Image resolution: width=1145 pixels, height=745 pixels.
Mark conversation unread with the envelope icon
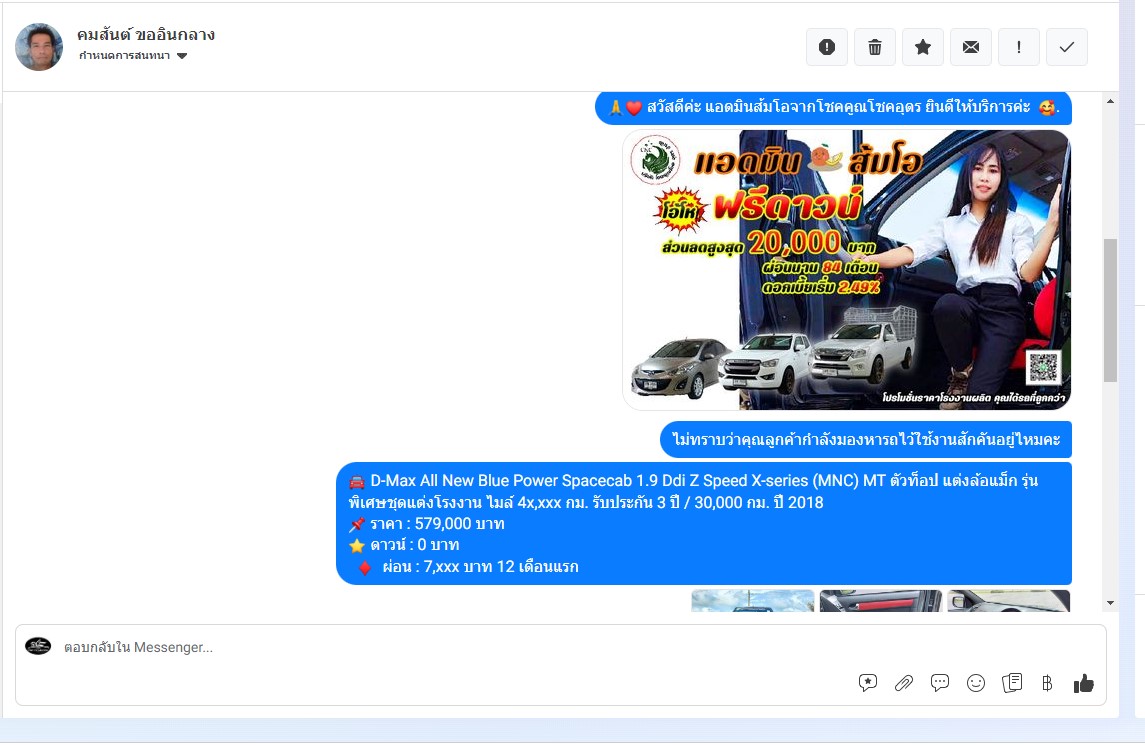tap(970, 47)
